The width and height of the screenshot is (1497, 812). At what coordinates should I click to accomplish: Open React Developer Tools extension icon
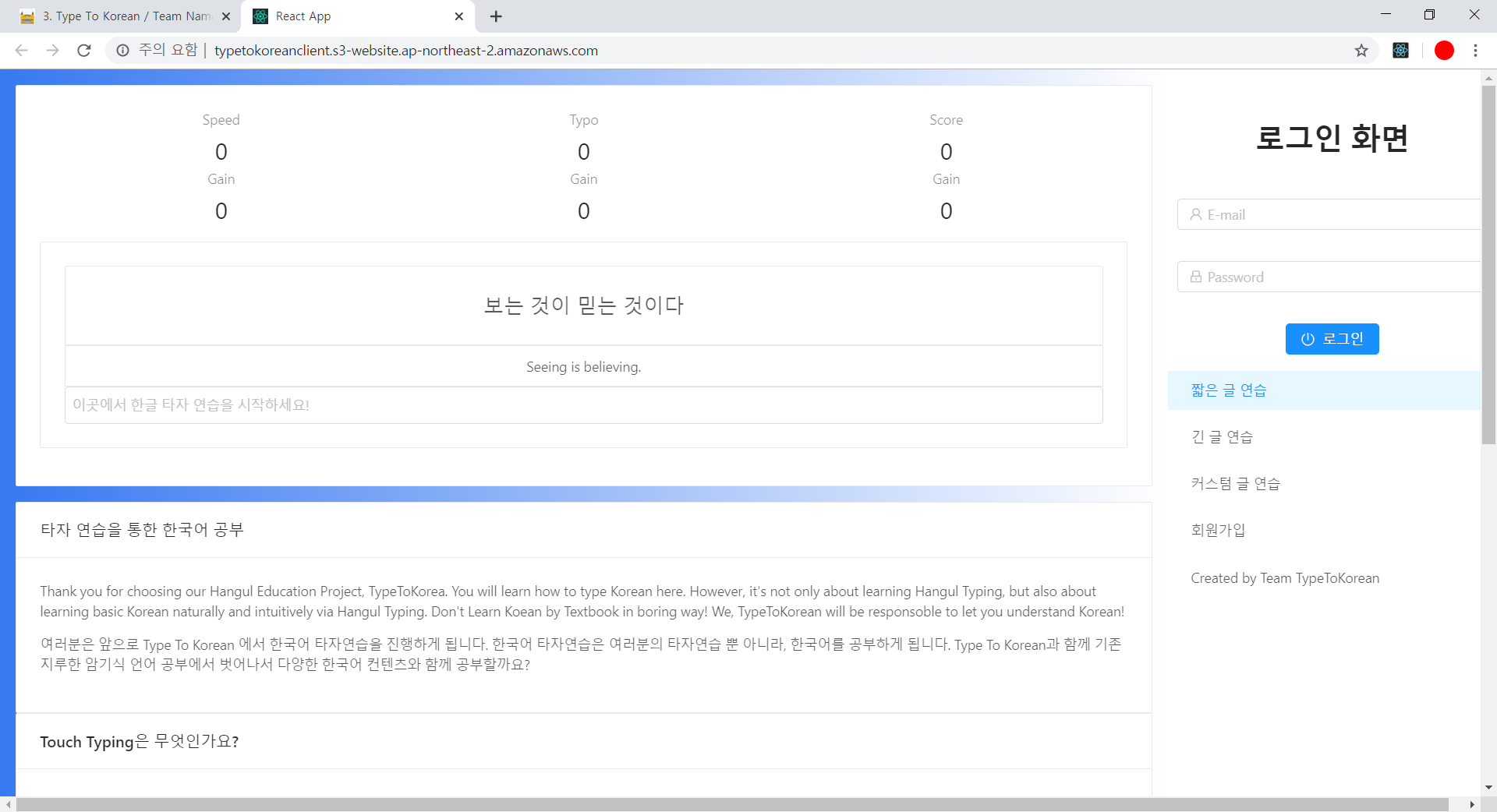1401,51
